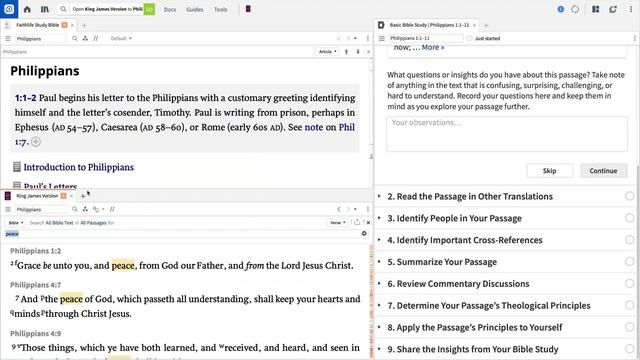Mark step 5 Summarize Your Passage complete
This screenshot has width=640, height=360.
coord(629,262)
